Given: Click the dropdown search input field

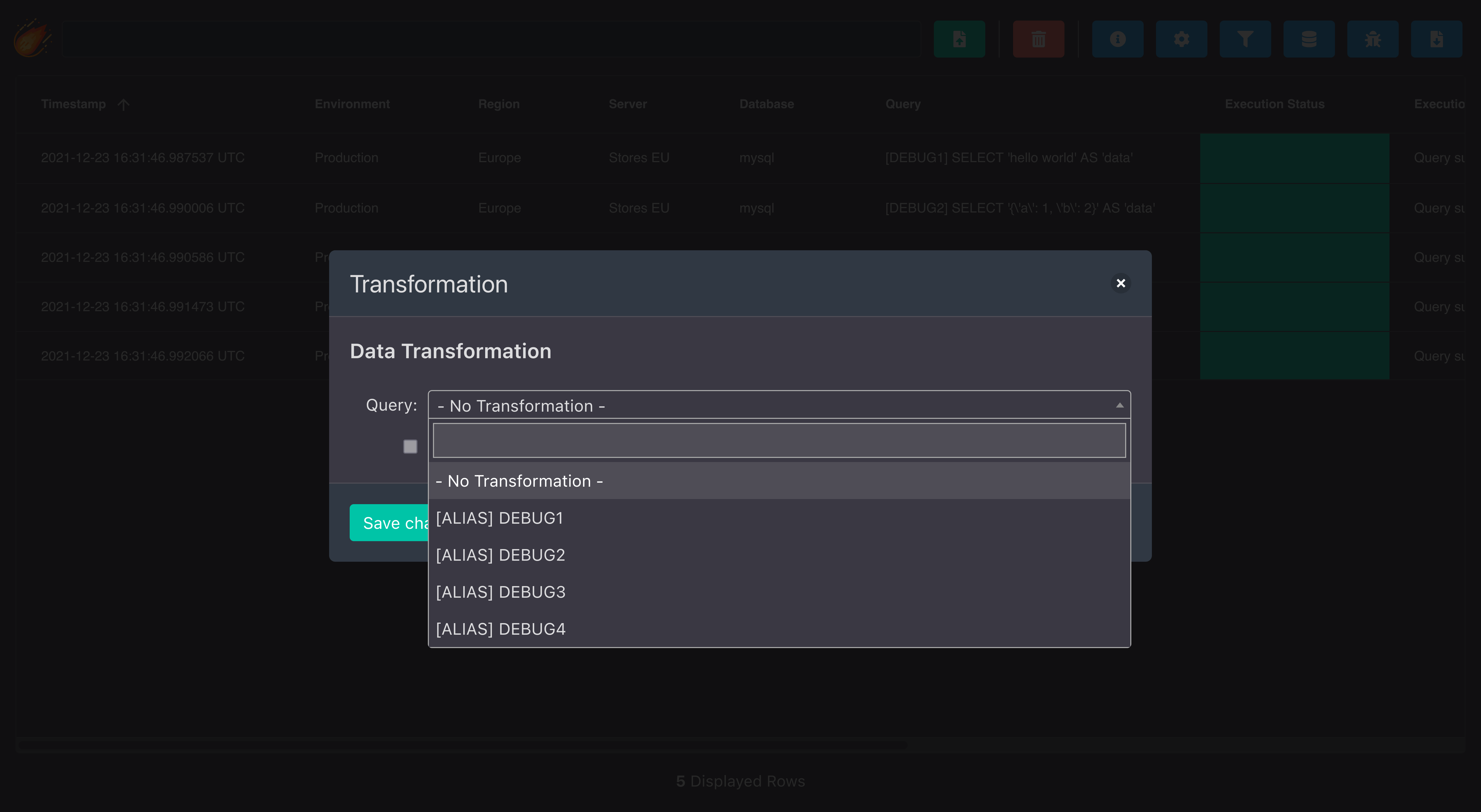Looking at the screenshot, I should tap(779, 440).
